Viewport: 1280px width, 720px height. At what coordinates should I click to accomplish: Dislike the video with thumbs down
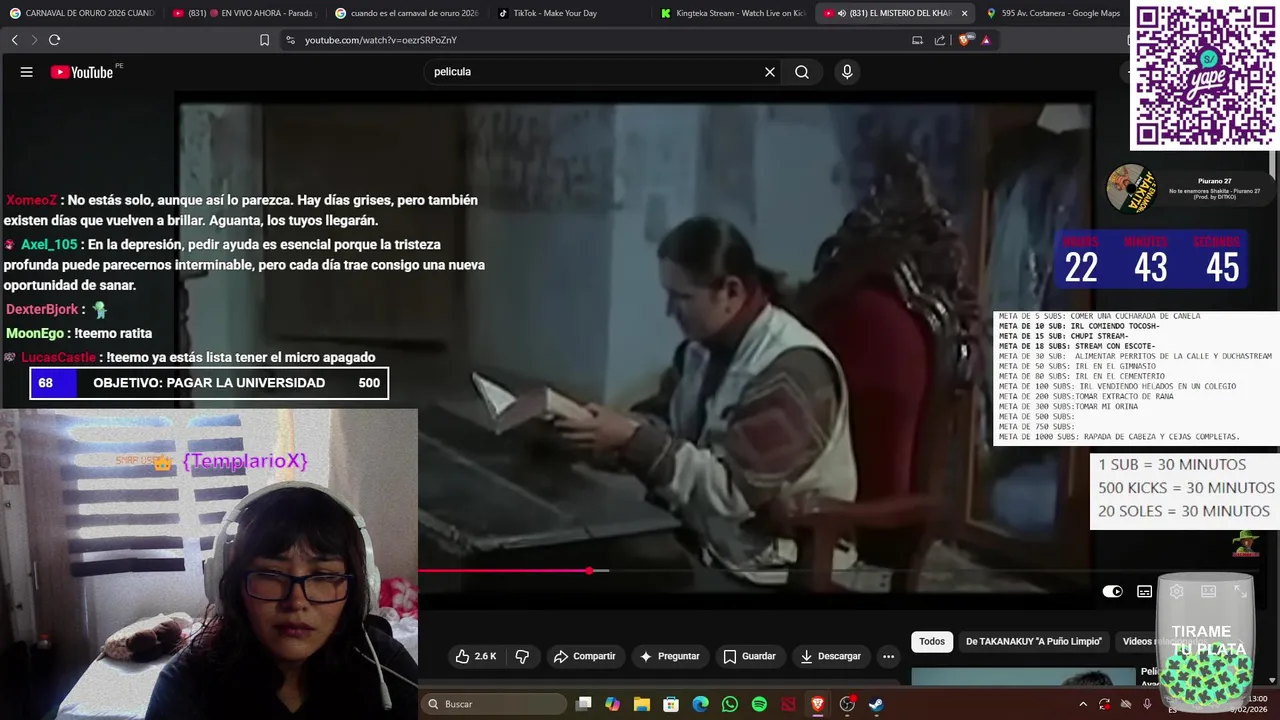pos(522,656)
